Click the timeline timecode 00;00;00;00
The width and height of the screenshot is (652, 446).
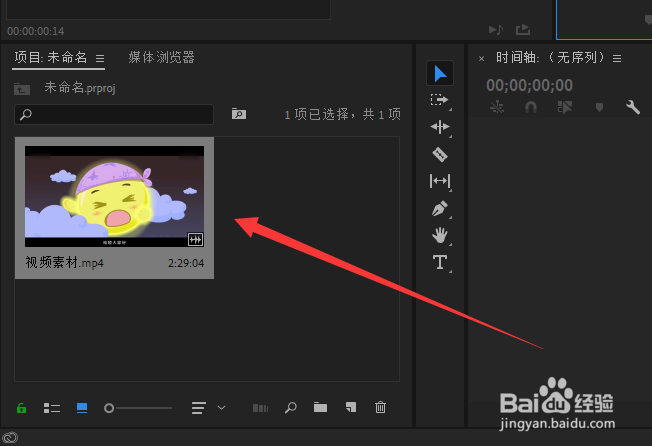coord(529,86)
